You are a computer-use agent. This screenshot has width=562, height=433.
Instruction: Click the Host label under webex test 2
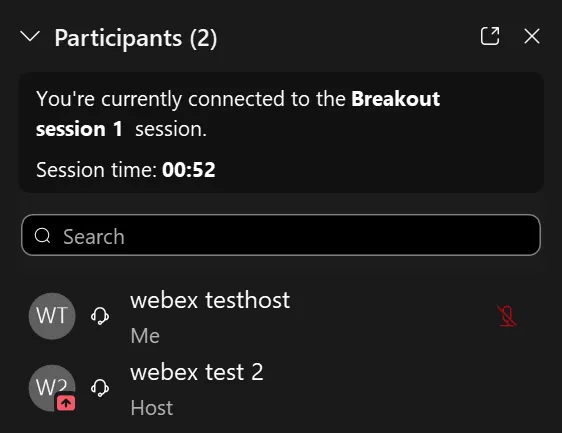pyautogui.click(x=152, y=408)
